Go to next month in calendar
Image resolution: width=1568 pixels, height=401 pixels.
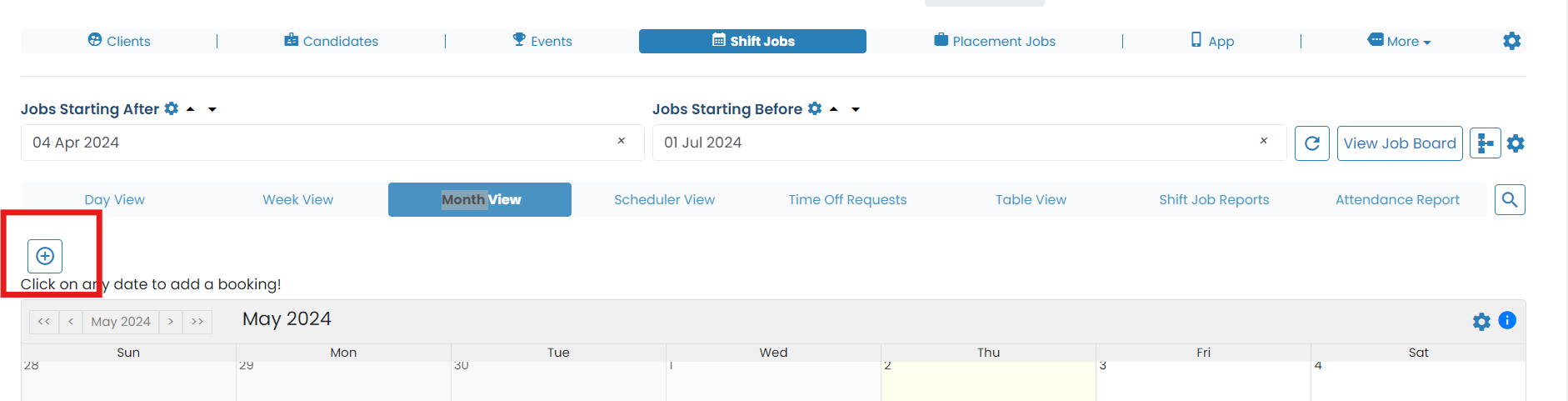pos(171,322)
